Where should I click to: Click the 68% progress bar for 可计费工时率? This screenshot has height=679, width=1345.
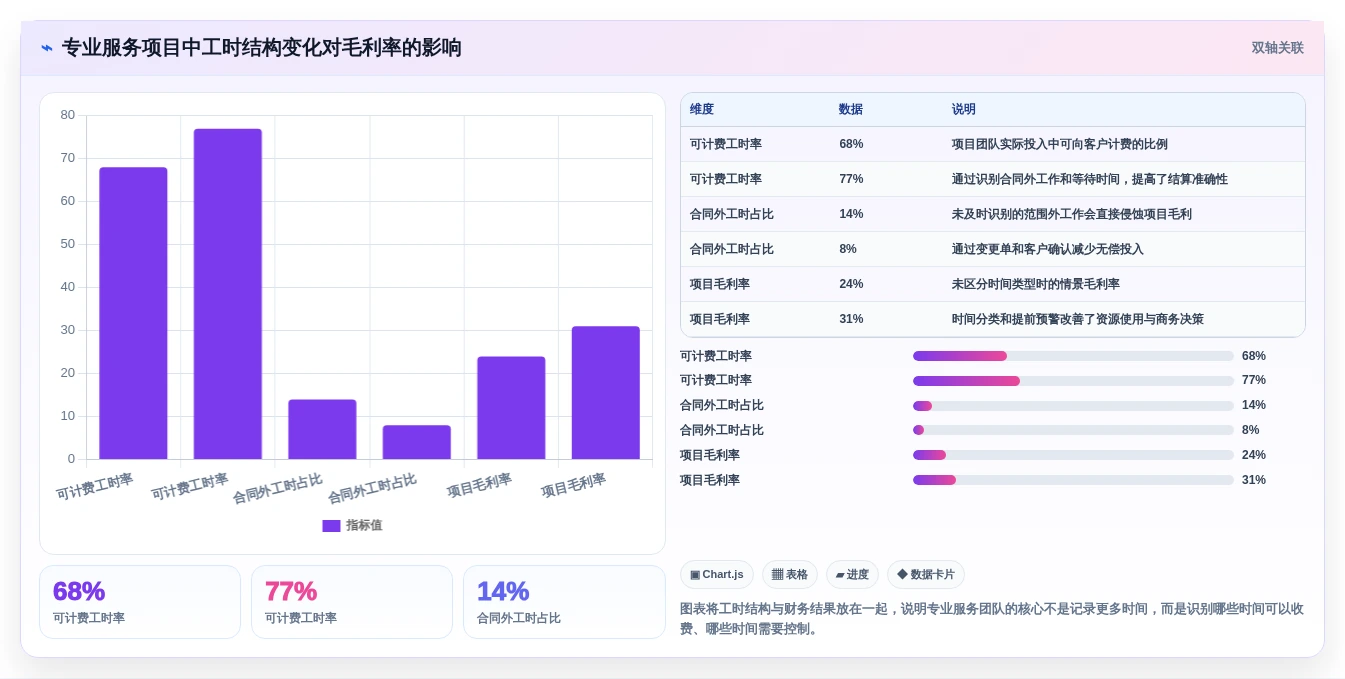click(x=1073, y=356)
